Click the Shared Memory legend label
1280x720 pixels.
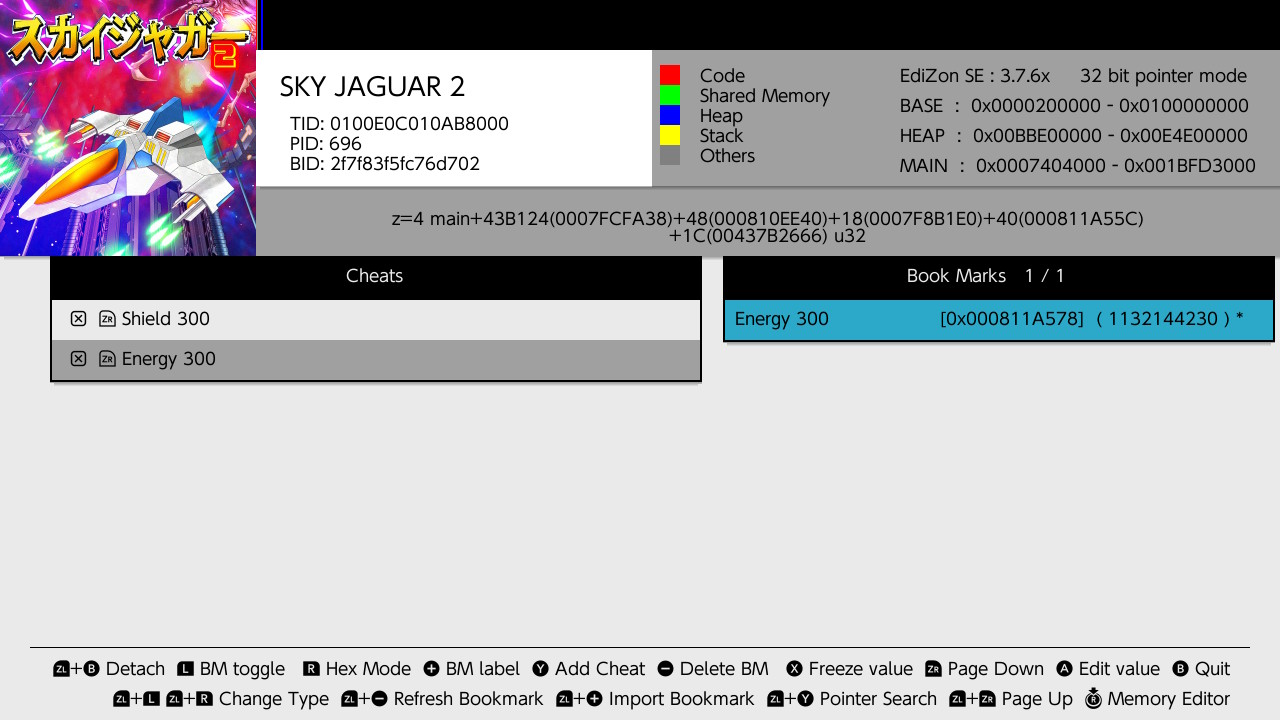pos(765,96)
